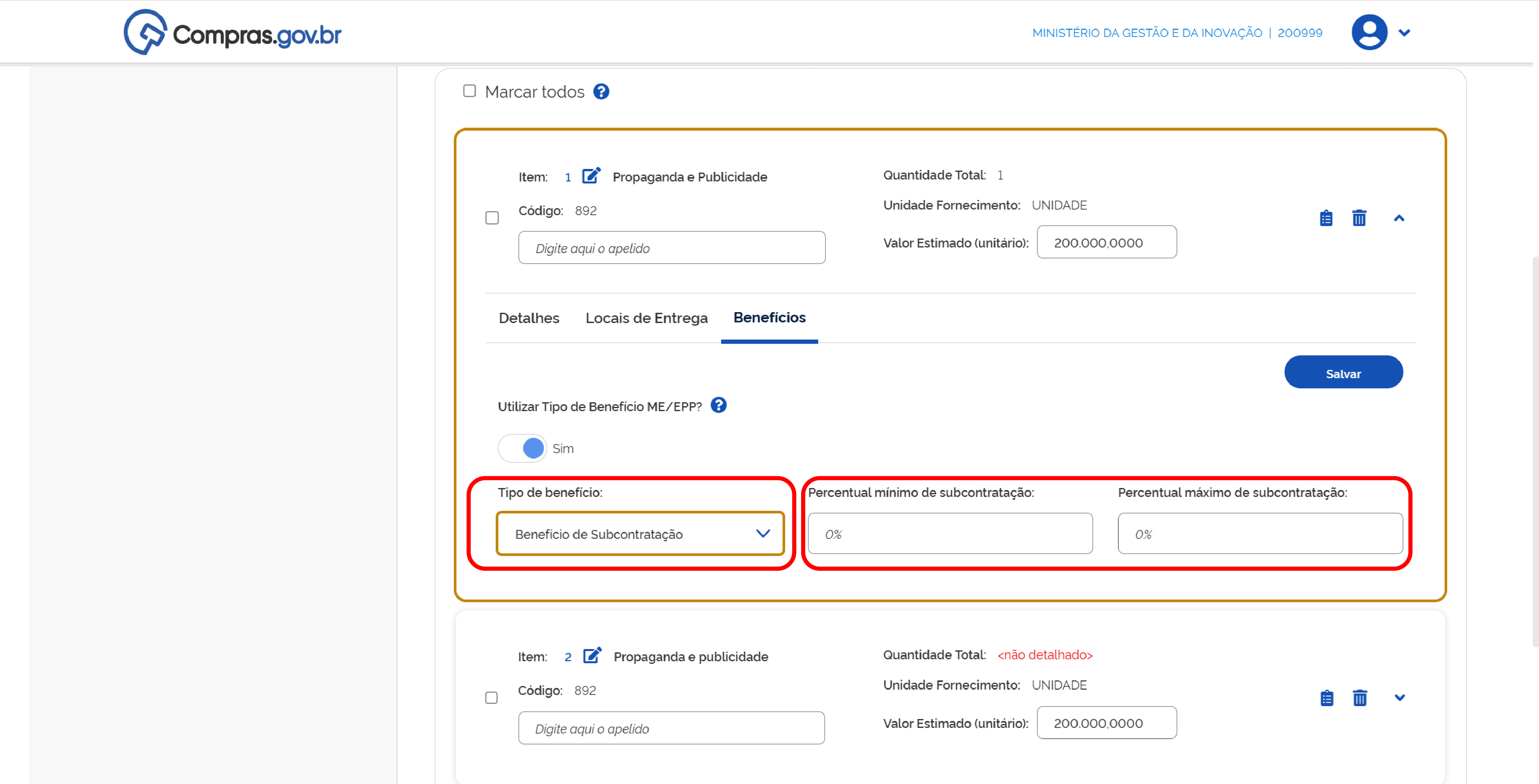Open item 2 clipboard details icon
This screenshot has width=1539, height=784.
1326,698
